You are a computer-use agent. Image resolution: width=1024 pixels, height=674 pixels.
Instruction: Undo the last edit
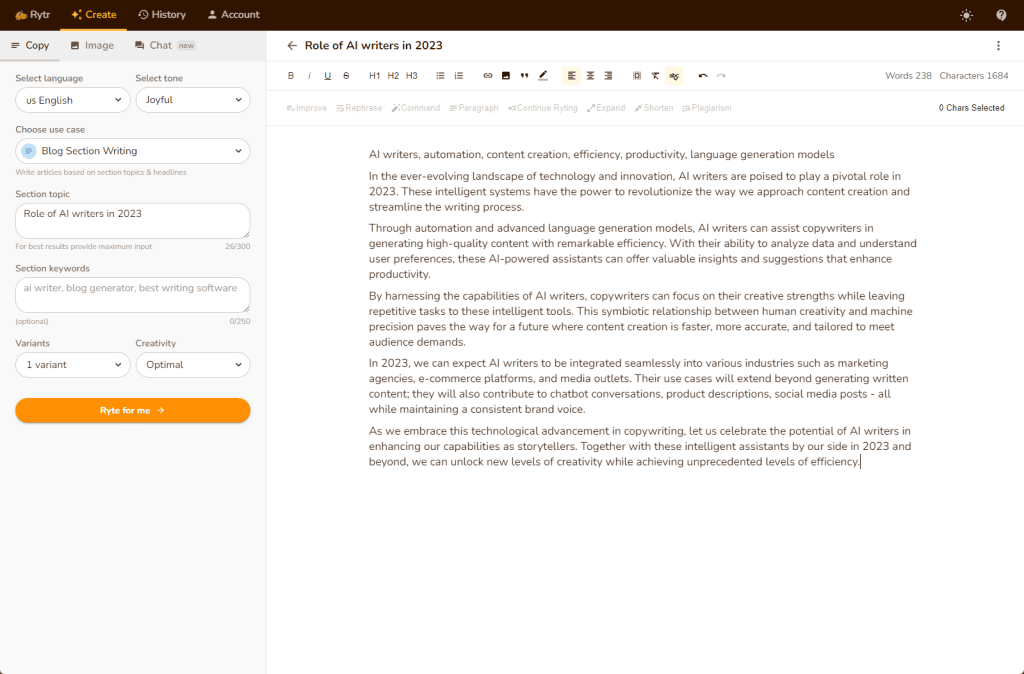tap(703, 76)
